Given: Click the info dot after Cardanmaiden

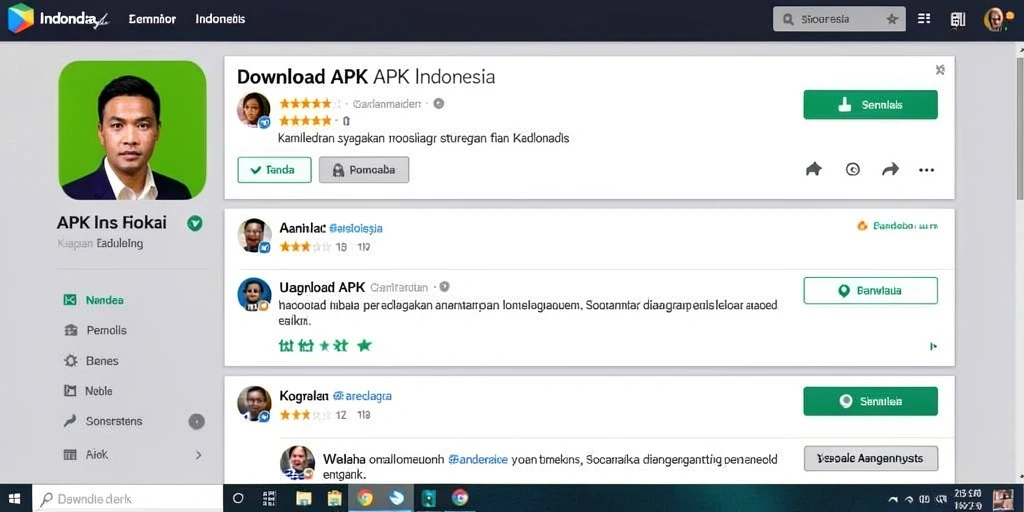Looking at the screenshot, I should click(439, 103).
